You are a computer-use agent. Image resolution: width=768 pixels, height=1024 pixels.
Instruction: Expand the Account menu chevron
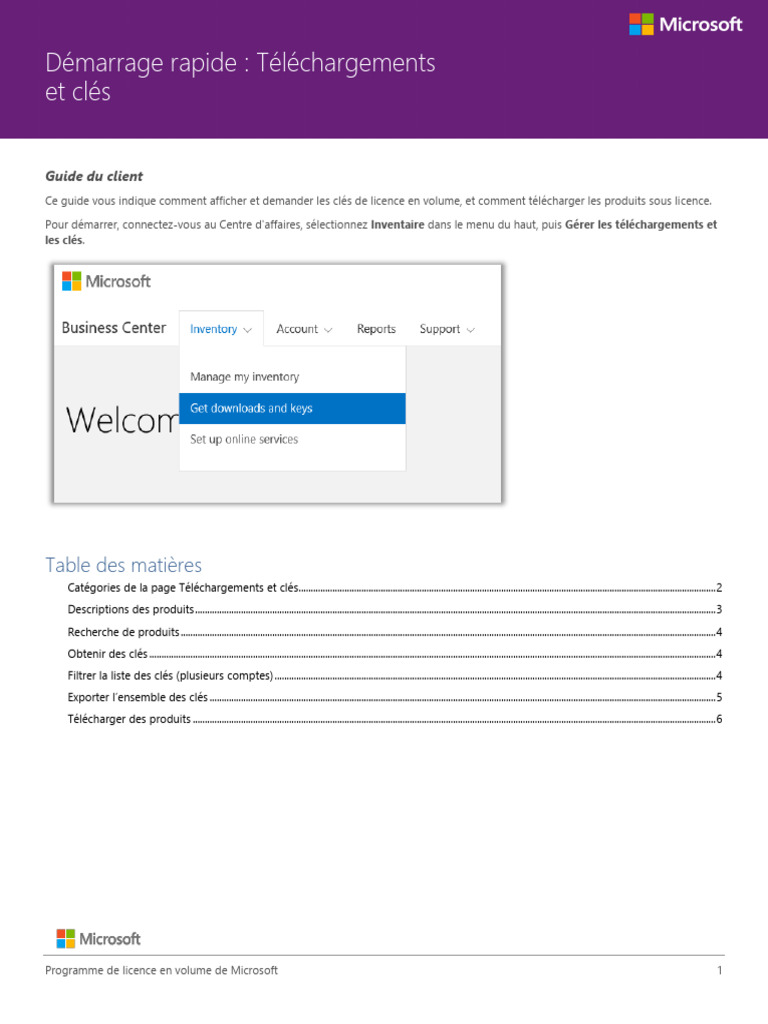click(x=328, y=330)
